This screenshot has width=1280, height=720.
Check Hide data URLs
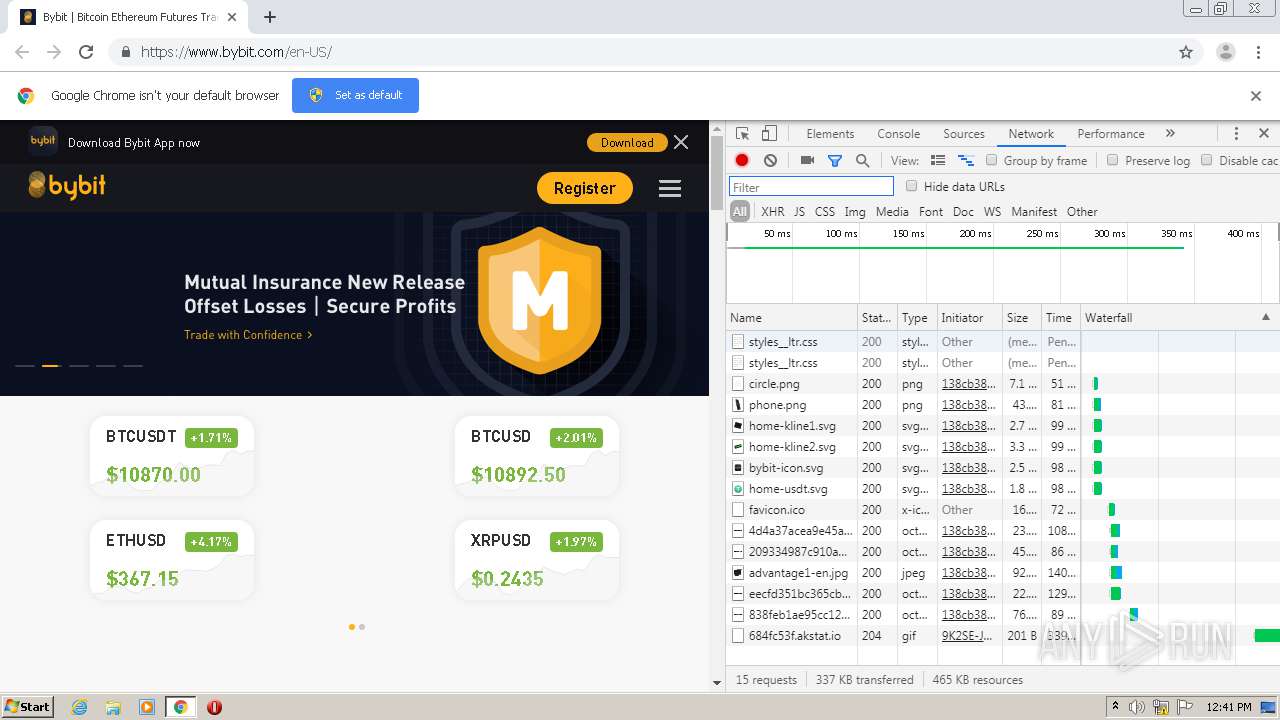[x=911, y=186]
